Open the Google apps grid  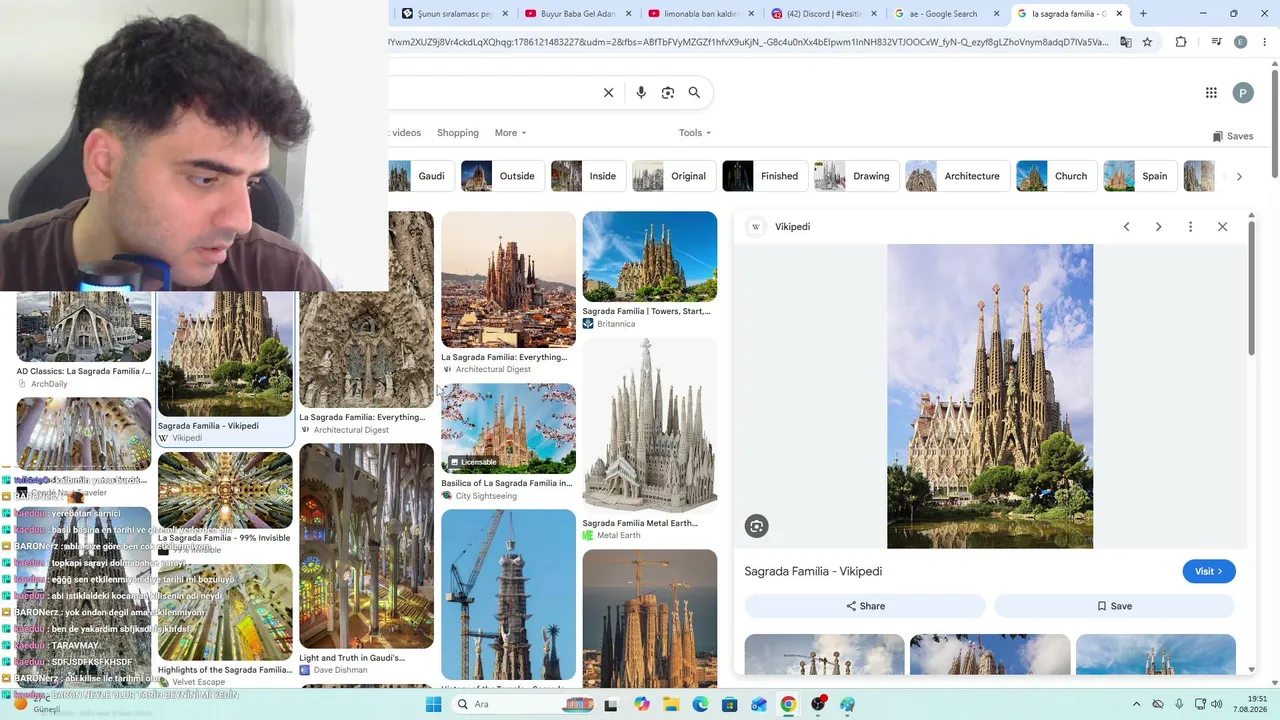tap(1211, 93)
